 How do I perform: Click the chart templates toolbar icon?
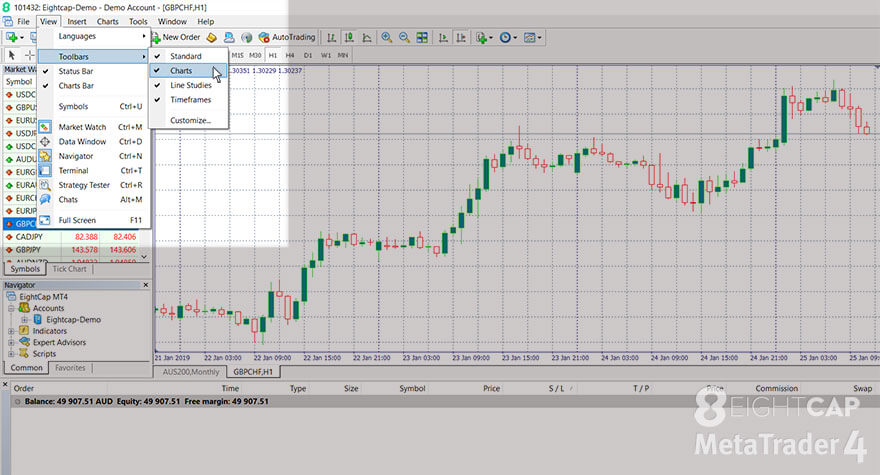click(529, 37)
